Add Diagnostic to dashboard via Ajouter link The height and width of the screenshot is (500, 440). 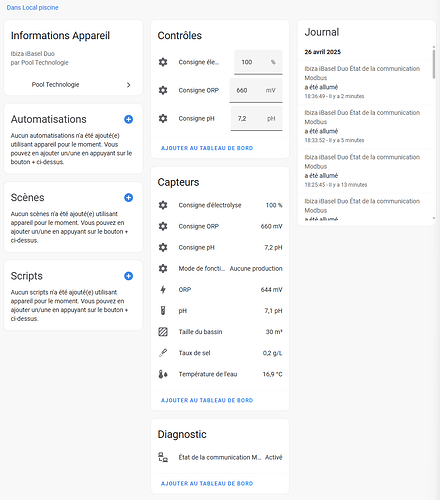point(207,484)
